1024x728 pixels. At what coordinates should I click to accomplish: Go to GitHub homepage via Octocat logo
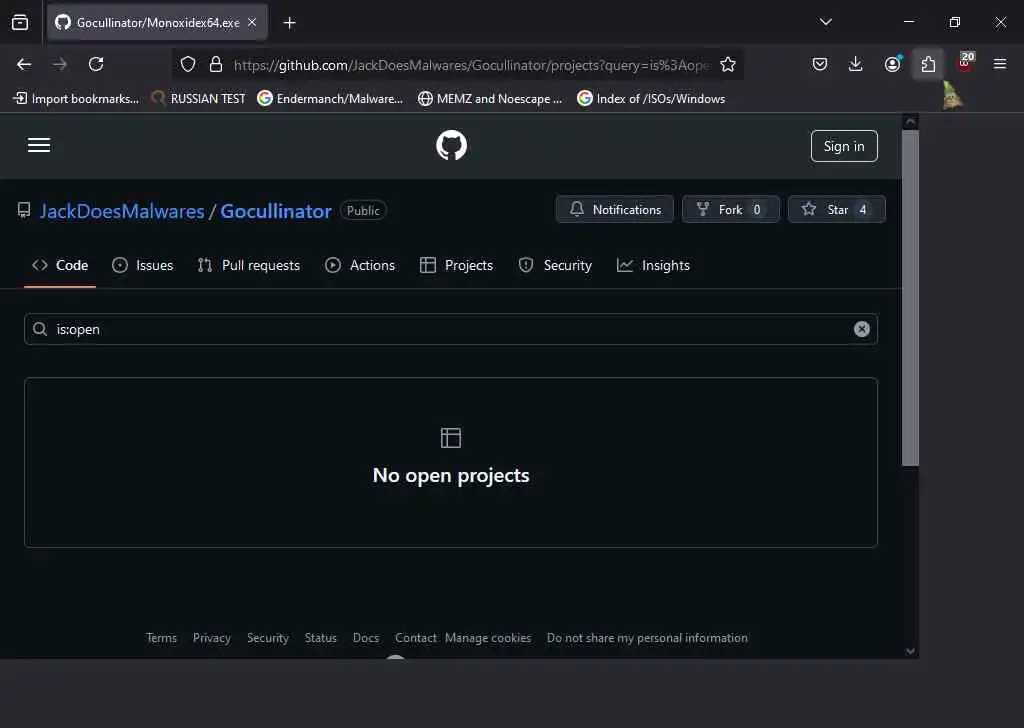coord(451,146)
